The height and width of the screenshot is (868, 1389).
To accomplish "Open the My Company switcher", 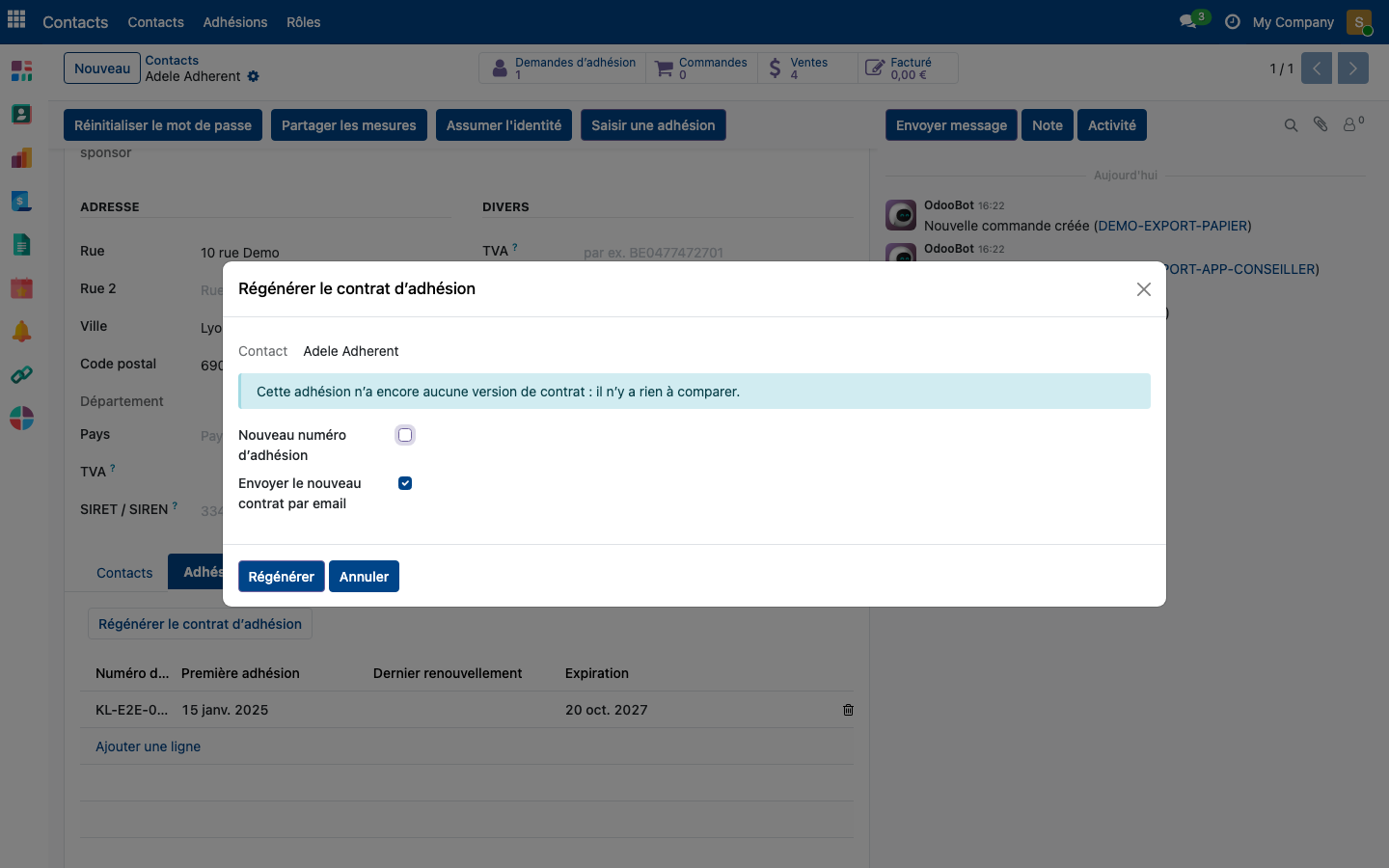I will [x=1293, y=22].
